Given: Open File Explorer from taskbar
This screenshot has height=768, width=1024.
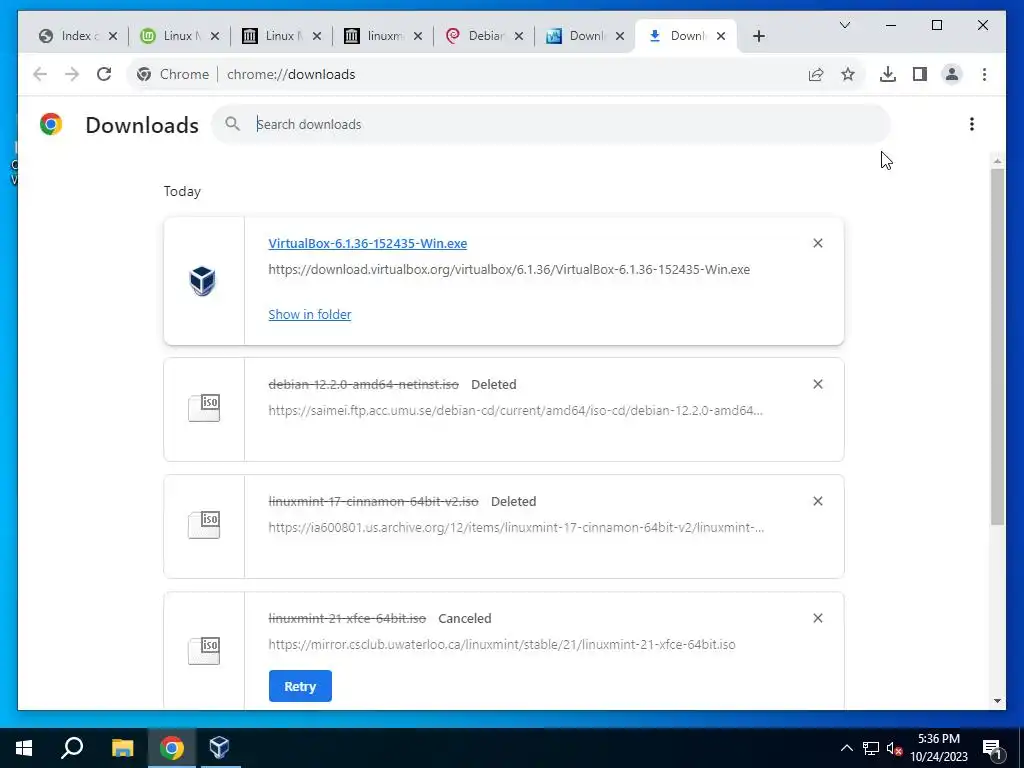Looking at the screenshot, I should [x=122, y=748].
